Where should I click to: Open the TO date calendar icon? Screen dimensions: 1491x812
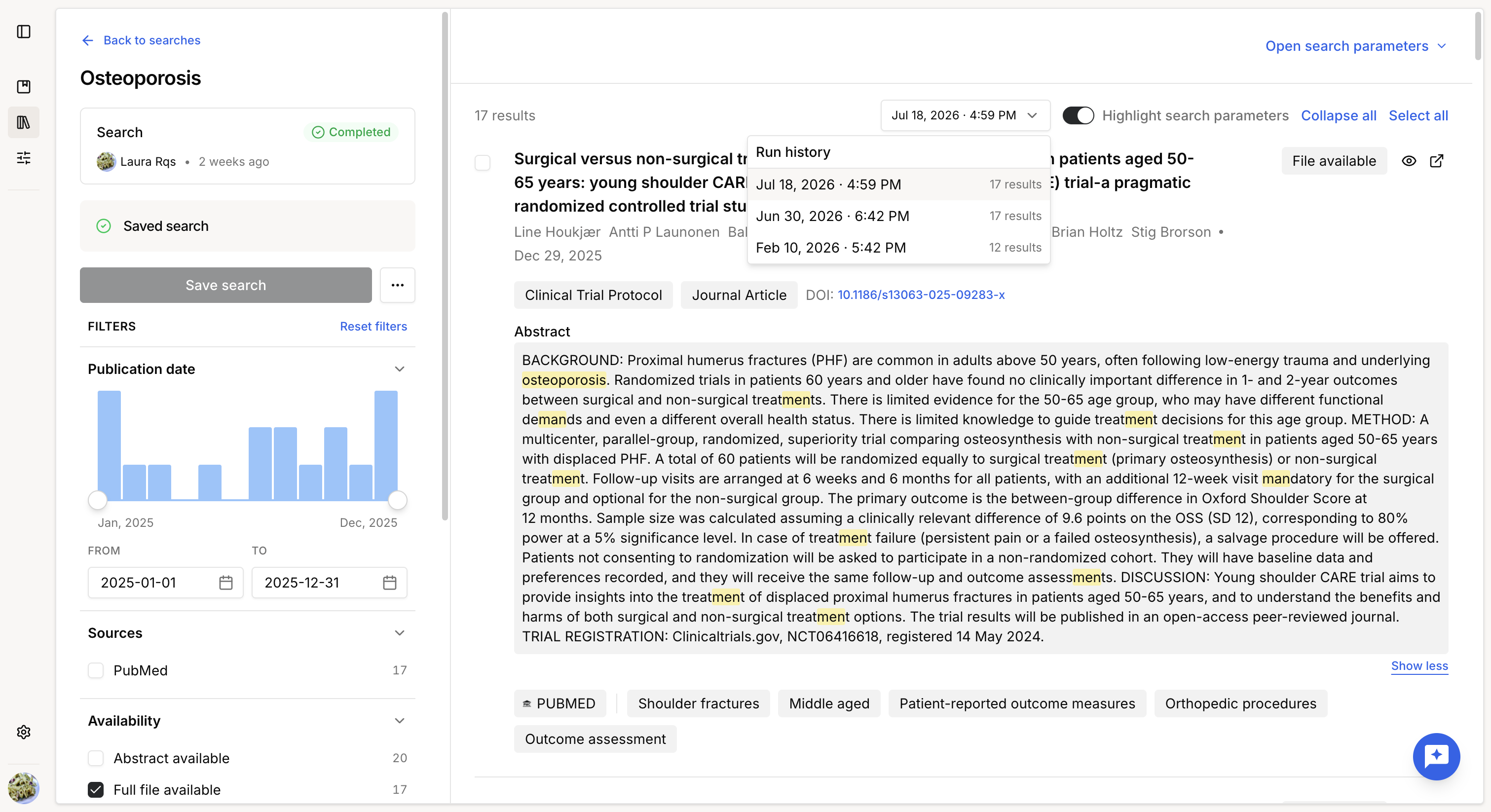tap(390, 583)
